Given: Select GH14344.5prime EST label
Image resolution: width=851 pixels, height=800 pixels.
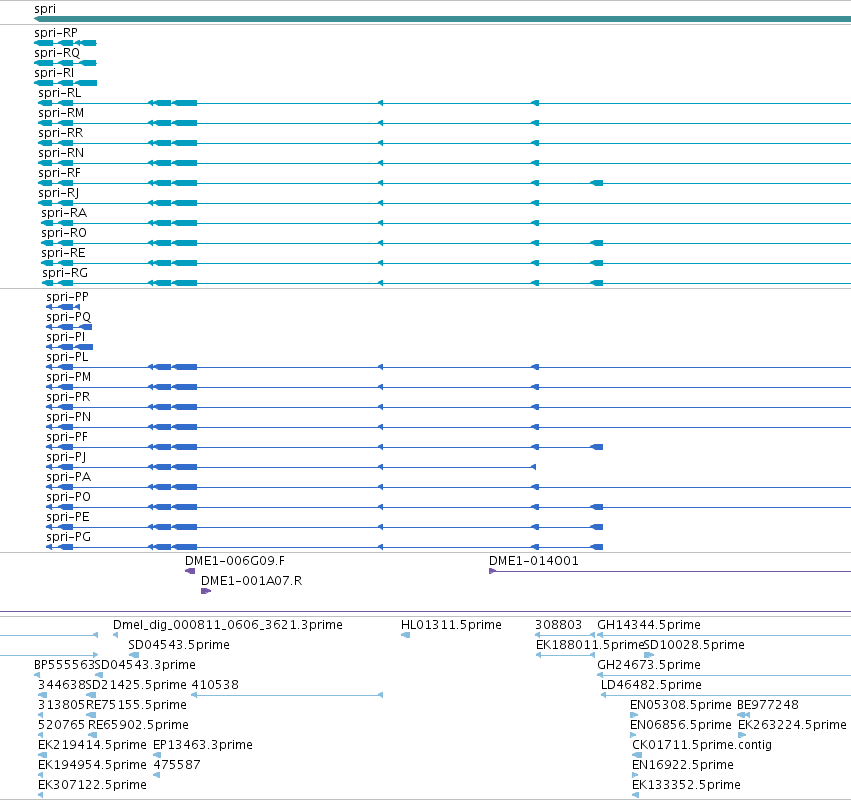Looking at the screenshot, I should click(649, 625).
